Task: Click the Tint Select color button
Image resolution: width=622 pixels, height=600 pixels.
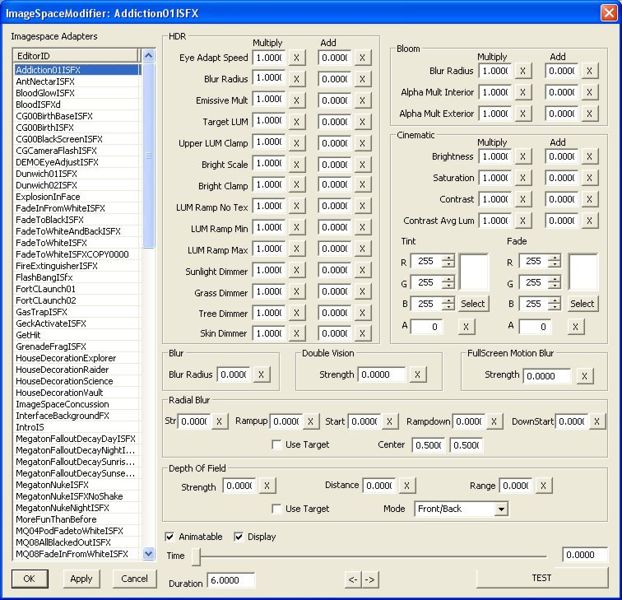Action: click(473, 304)
